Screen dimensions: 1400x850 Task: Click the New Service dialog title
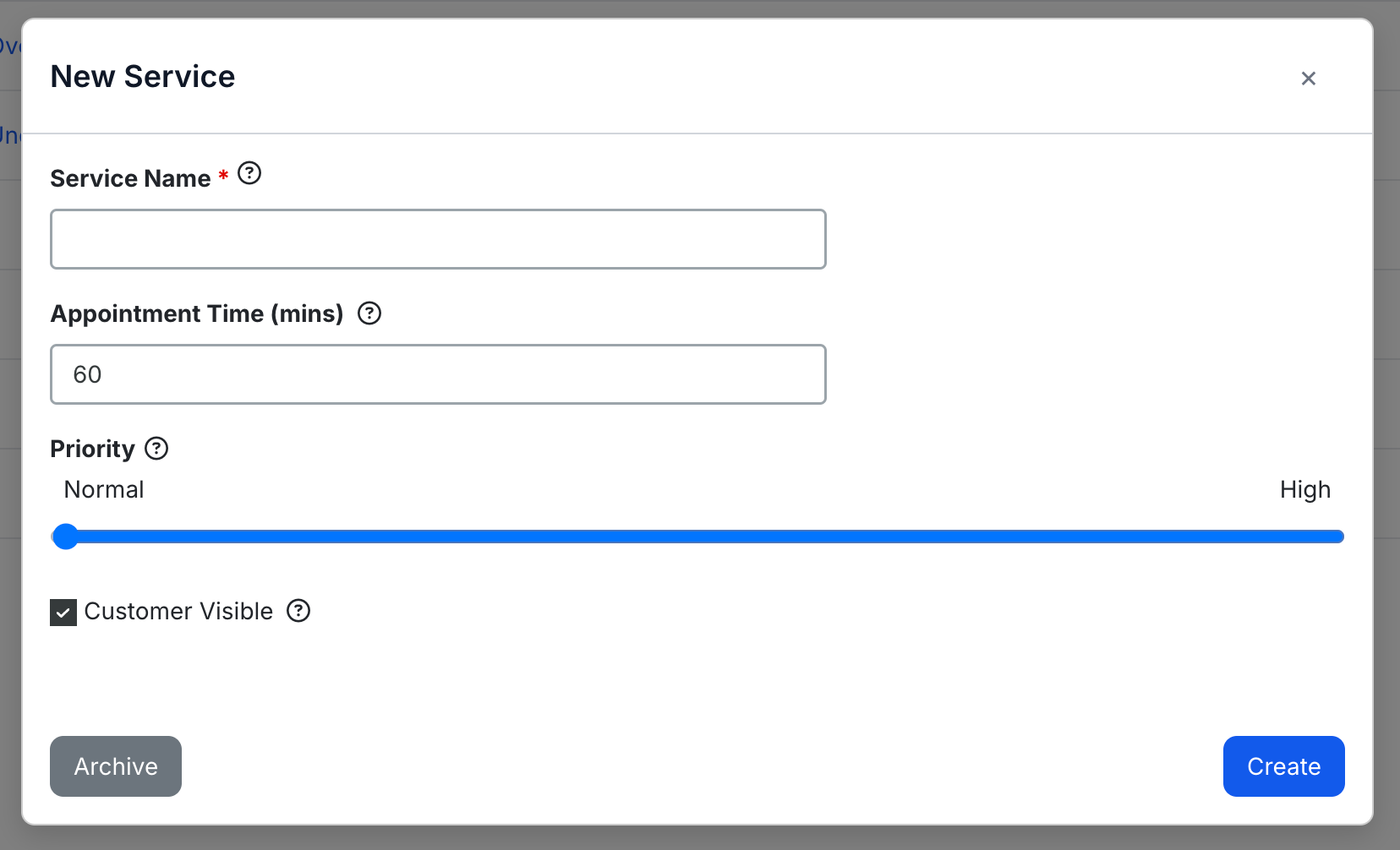coord(143,77)
